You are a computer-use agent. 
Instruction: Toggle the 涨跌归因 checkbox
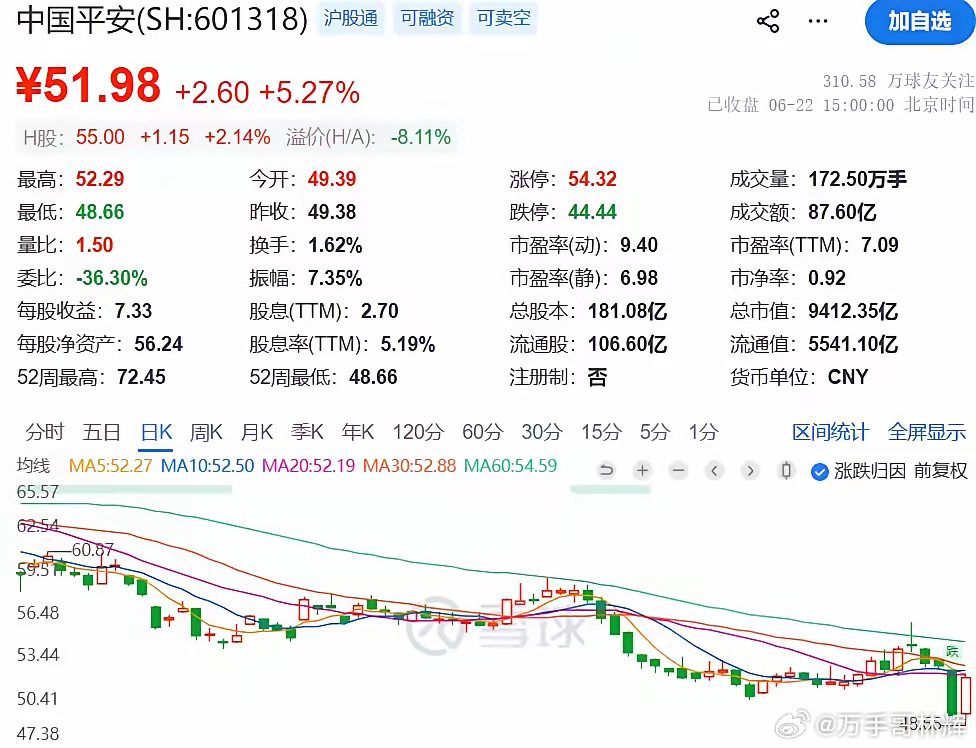[x=819, y=472]
